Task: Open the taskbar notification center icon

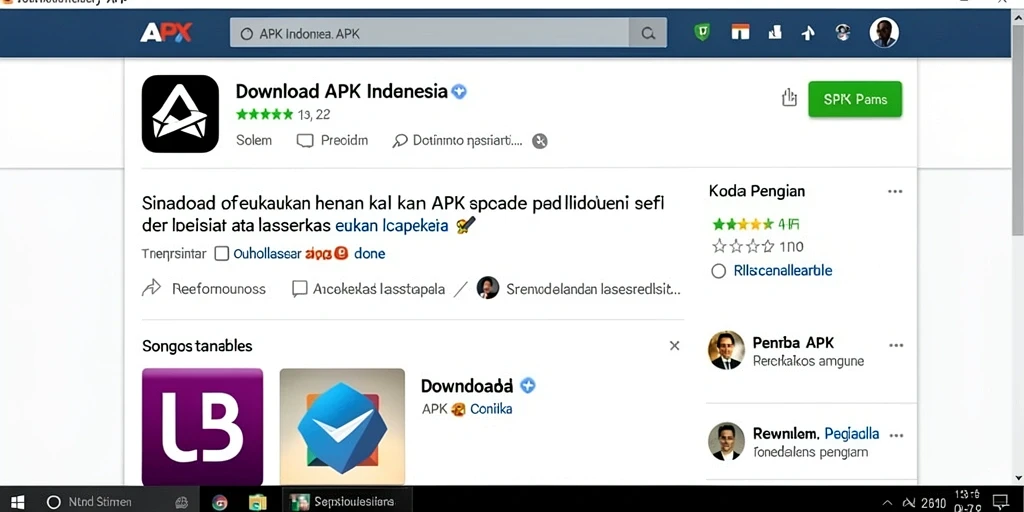Action: point(1000,502)
